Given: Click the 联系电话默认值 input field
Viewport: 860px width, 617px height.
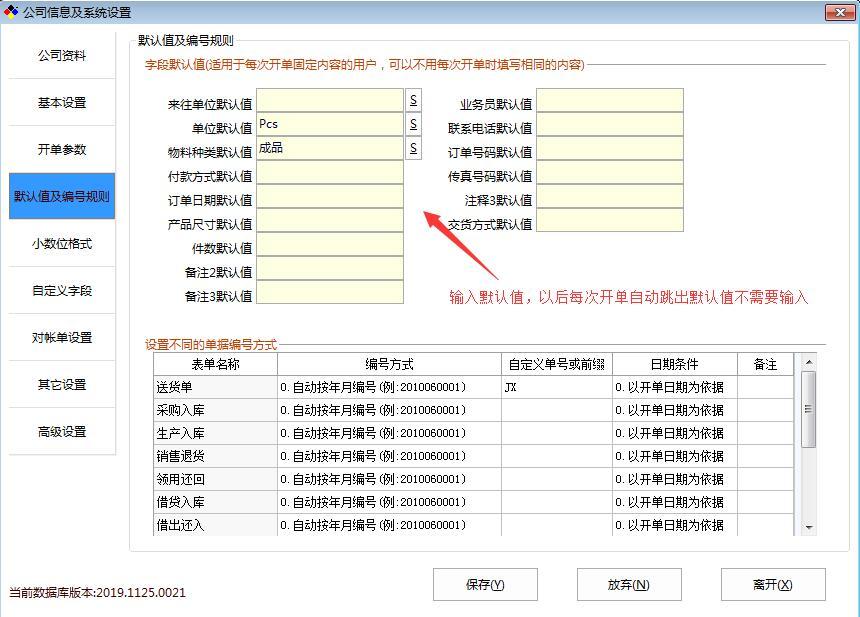Looking at the screenshot, I should coord(610,124).
